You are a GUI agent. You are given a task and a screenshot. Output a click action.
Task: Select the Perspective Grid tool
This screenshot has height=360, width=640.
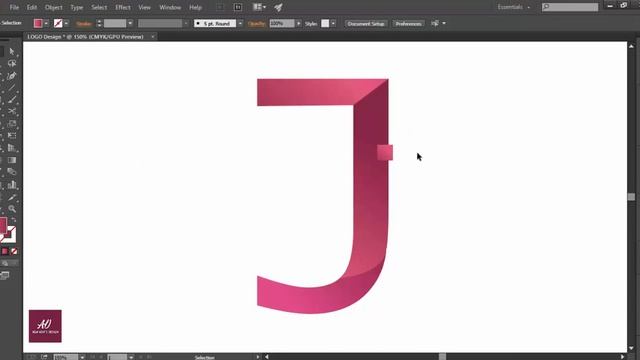12,148
